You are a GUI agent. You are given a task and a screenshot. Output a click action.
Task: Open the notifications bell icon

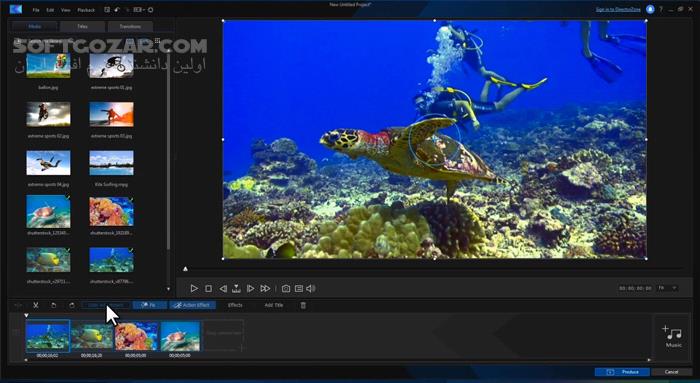(650, 9)
